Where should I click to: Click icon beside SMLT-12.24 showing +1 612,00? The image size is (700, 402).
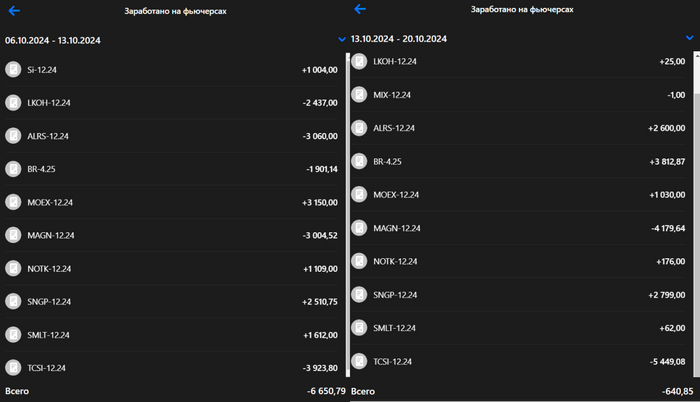13,334
